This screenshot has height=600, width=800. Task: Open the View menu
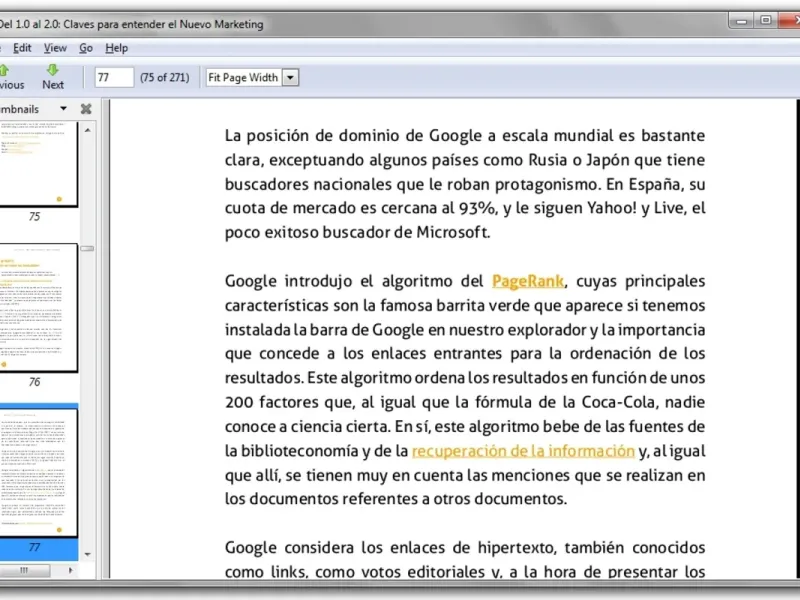(55, 48)
